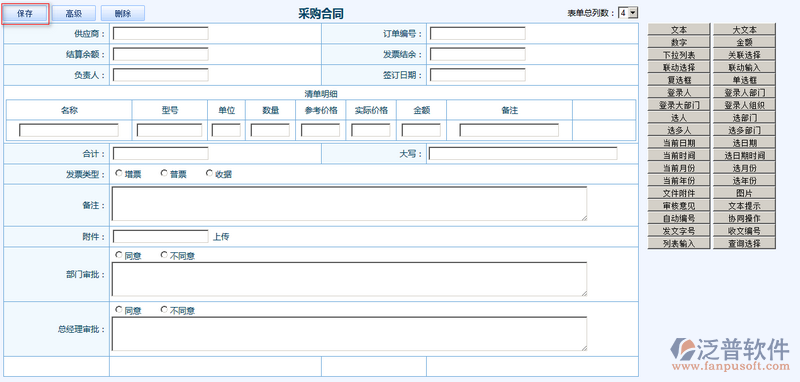The width and height of the screenshot is (800, 382).
Task: Add a 图片 control
Action: pos(744,193)
